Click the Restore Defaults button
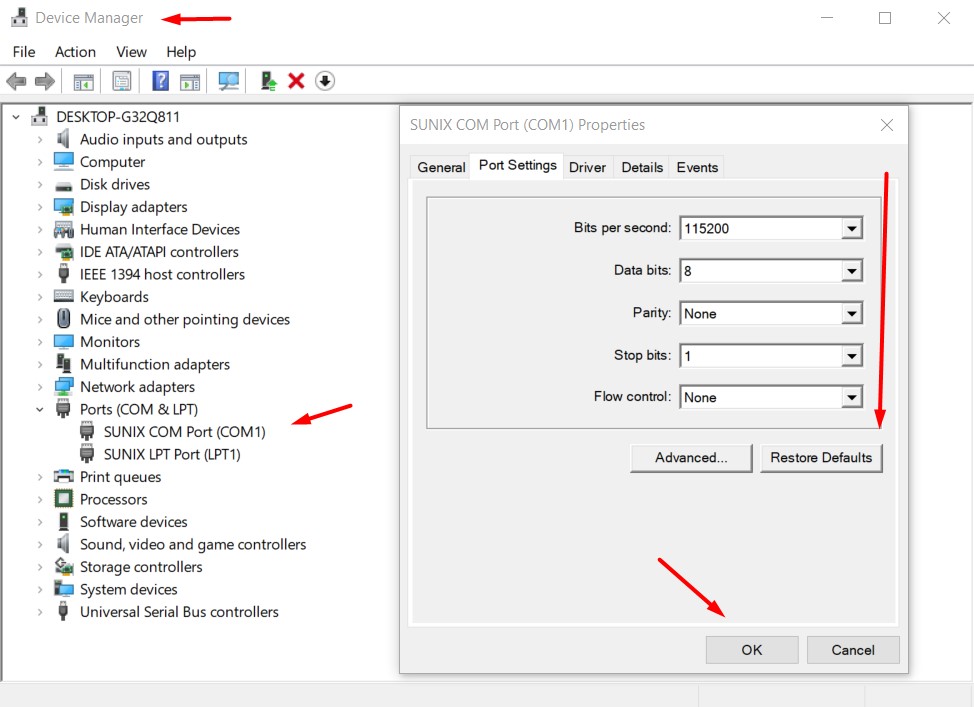Screen dimensions: 974x707 (x=821, y=458)
